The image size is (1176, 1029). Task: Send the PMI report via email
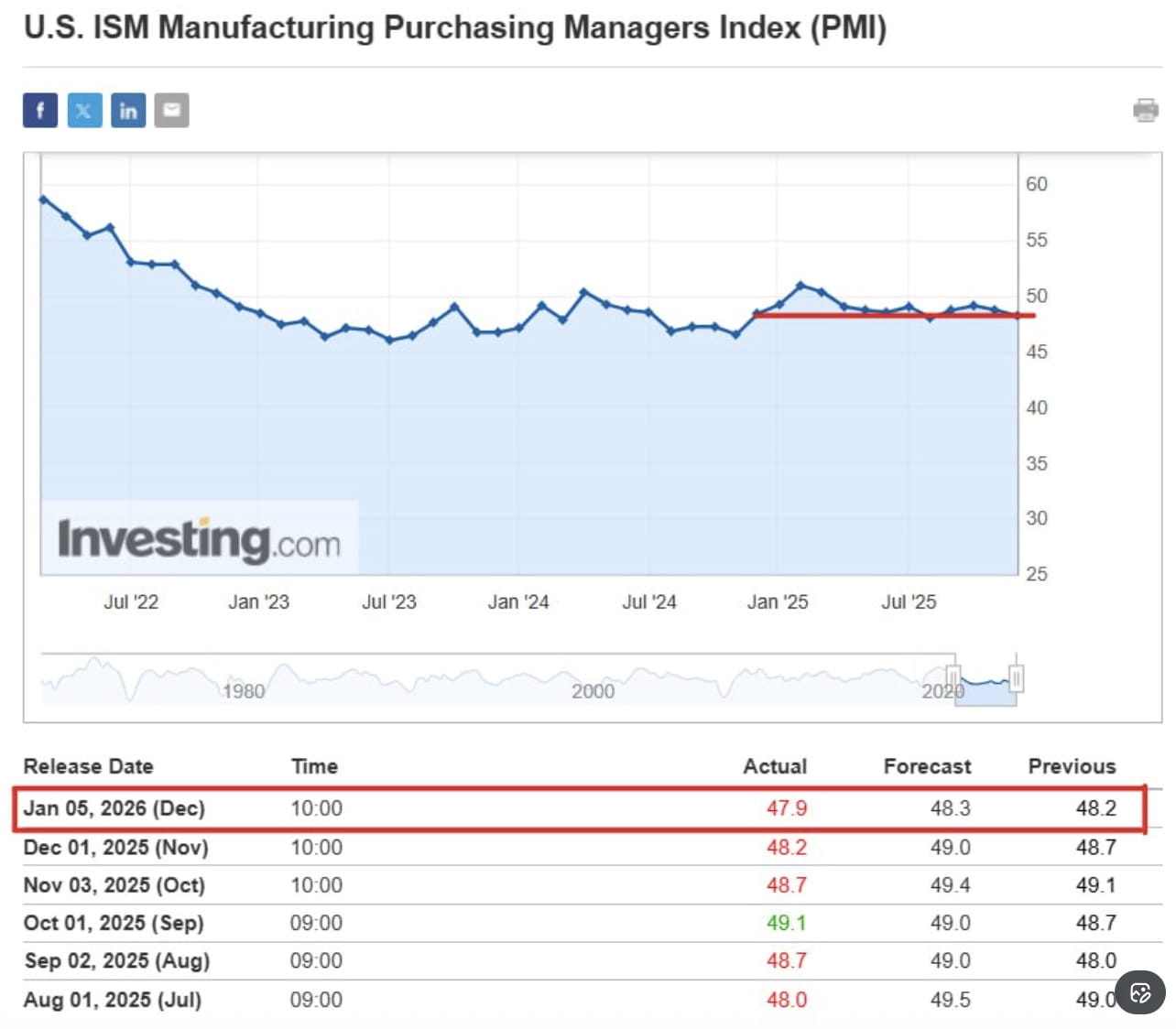(x=172, y=110)
